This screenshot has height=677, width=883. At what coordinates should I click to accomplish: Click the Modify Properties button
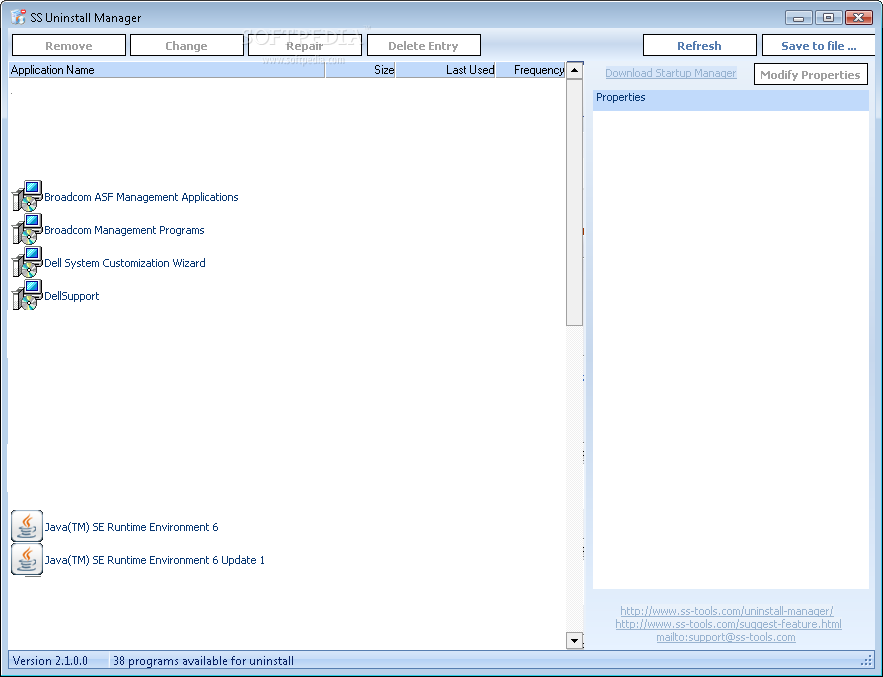click(810, 75)
